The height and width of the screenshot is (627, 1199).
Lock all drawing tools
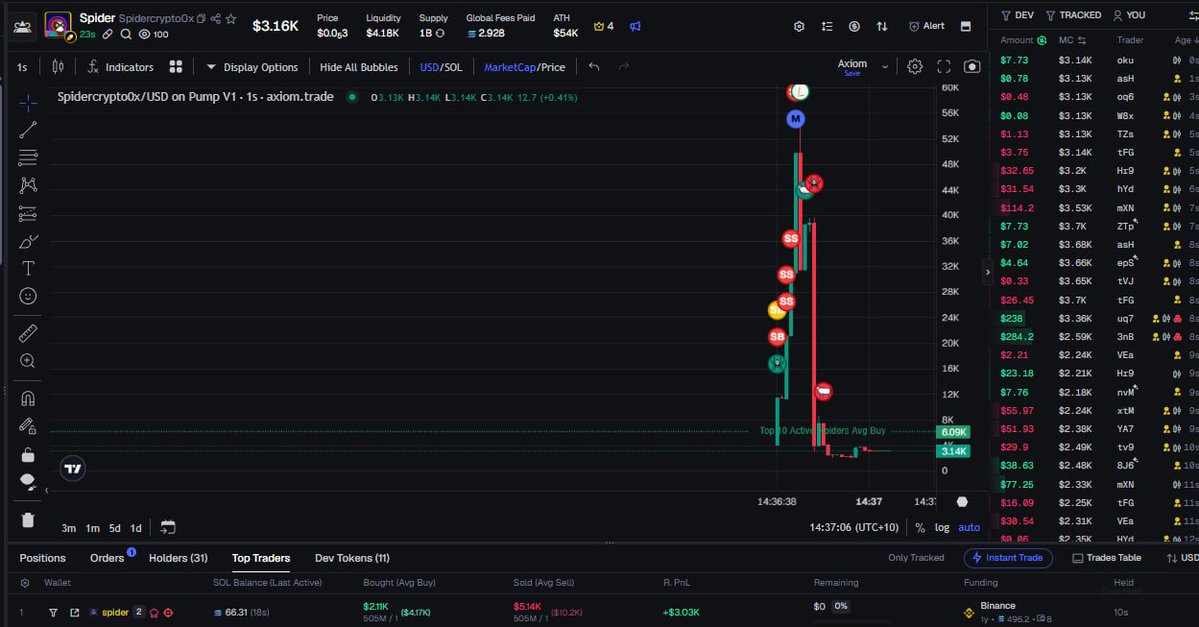coord(28,454)
